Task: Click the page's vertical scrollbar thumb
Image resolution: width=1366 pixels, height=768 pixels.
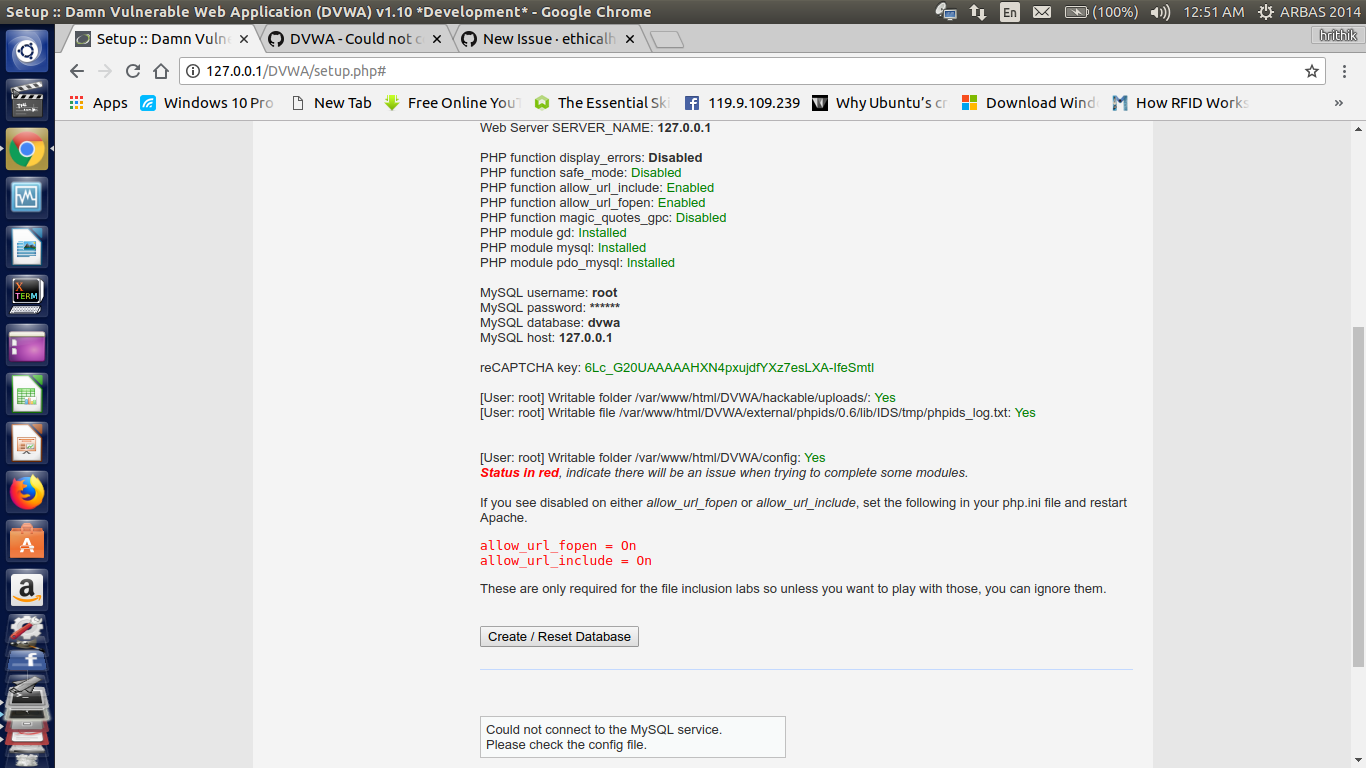Action: pyautogui.click(x=1358, y=496)
